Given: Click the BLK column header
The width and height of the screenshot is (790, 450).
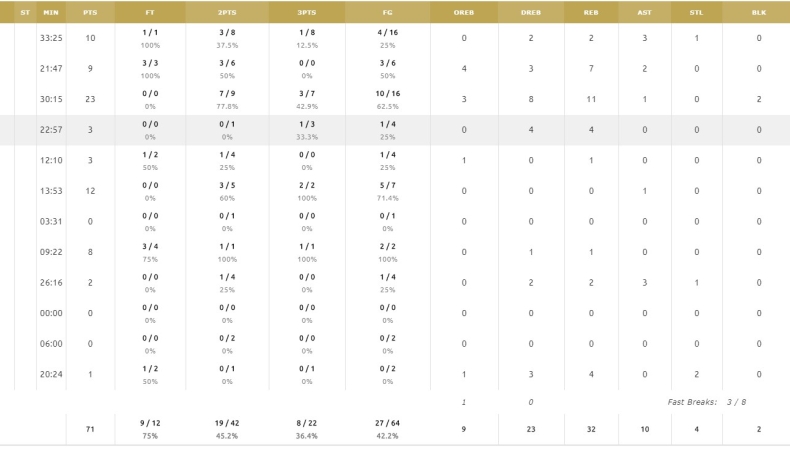Looking at the screenshot, I should tap(759, 12).
